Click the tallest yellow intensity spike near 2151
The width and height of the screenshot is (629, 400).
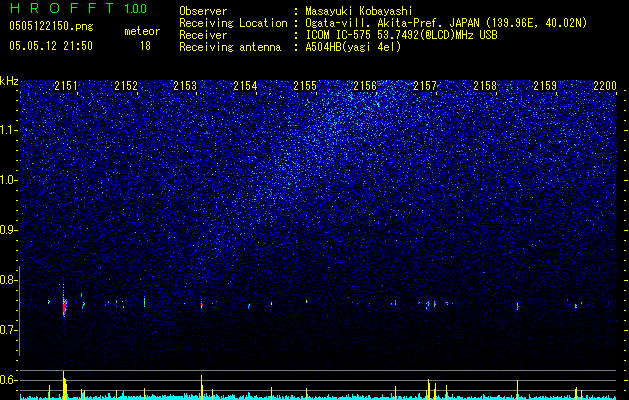click(64, 385)
